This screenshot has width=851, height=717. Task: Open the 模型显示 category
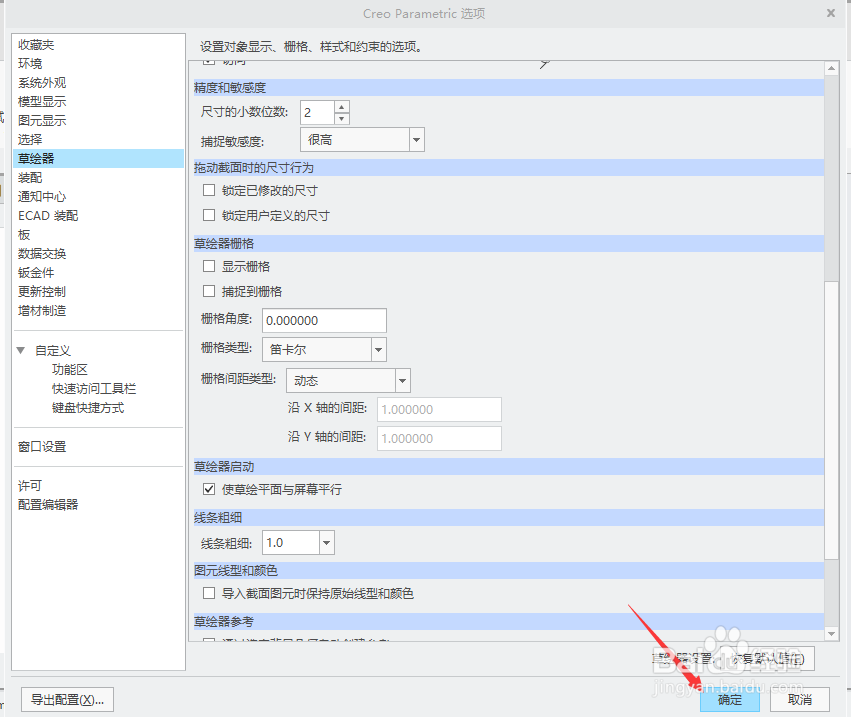(x=42, y=101)
